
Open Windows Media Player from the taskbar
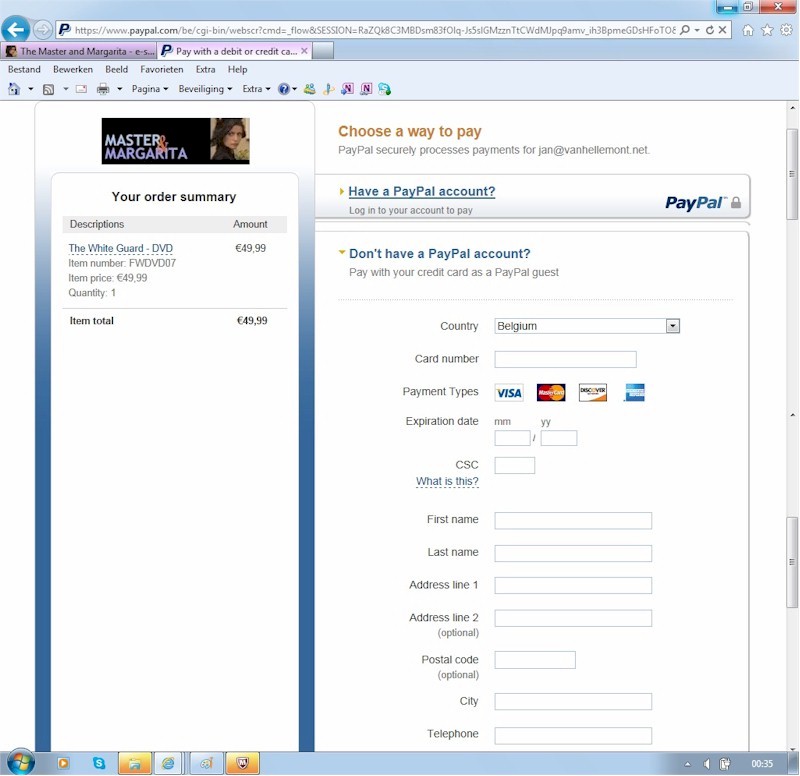point(63,764)
